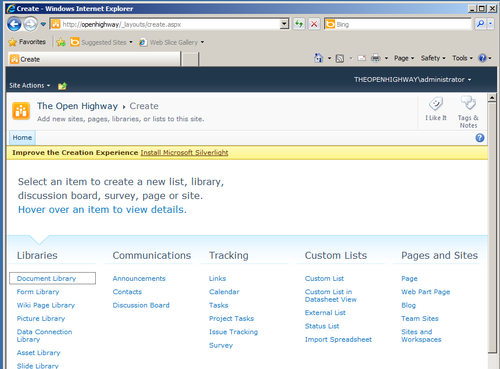Screen dimensions: 500x369
Task: Create an Announcements list
Action: (139, 278)
